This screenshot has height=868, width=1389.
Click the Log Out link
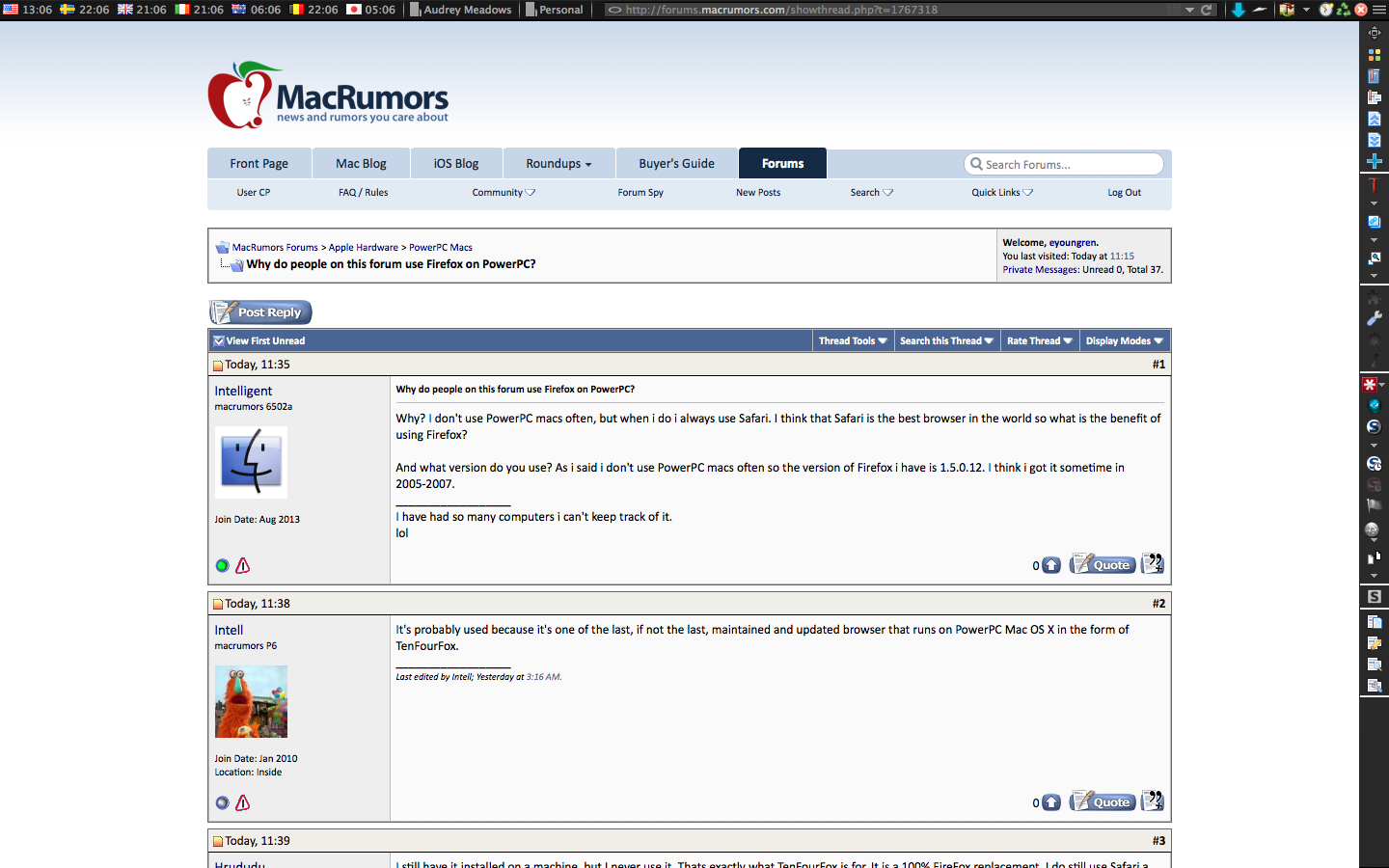click(x=1124, y=193)
